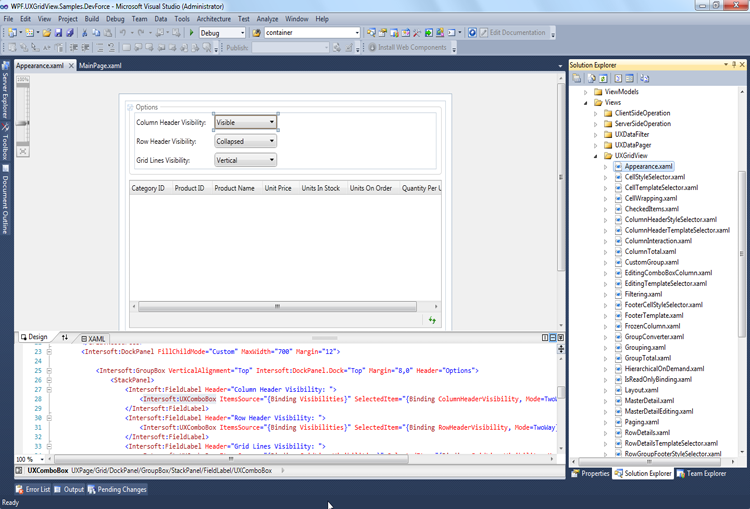Collapse code outlining at line 30

click(49, 418)
